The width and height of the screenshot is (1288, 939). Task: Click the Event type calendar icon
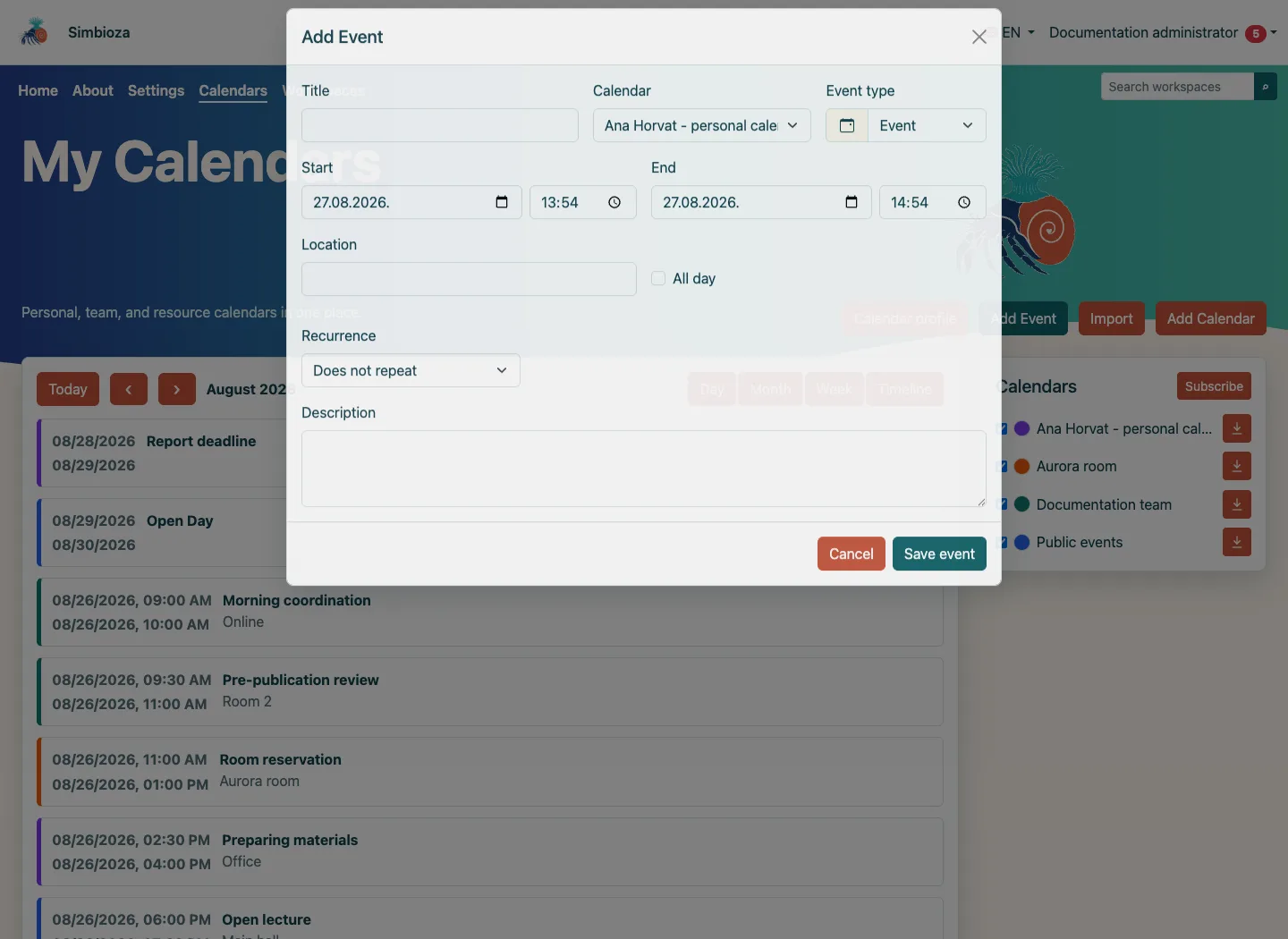(847, 125)
